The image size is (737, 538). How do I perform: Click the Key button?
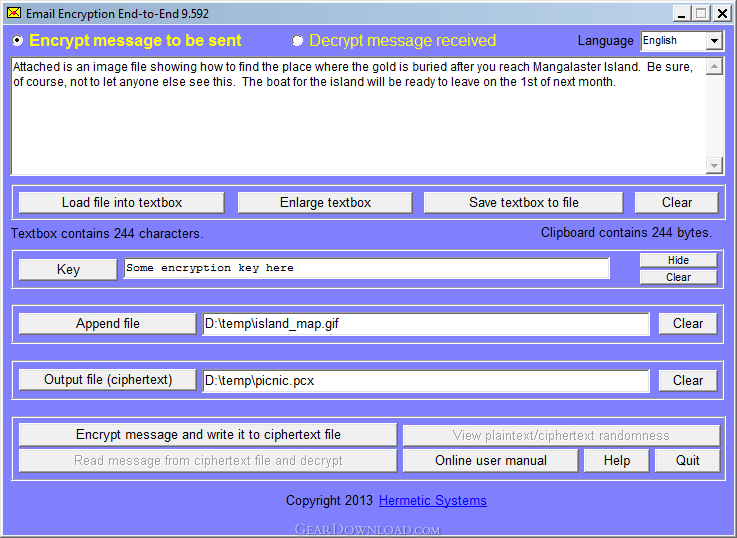pos(68,269)
